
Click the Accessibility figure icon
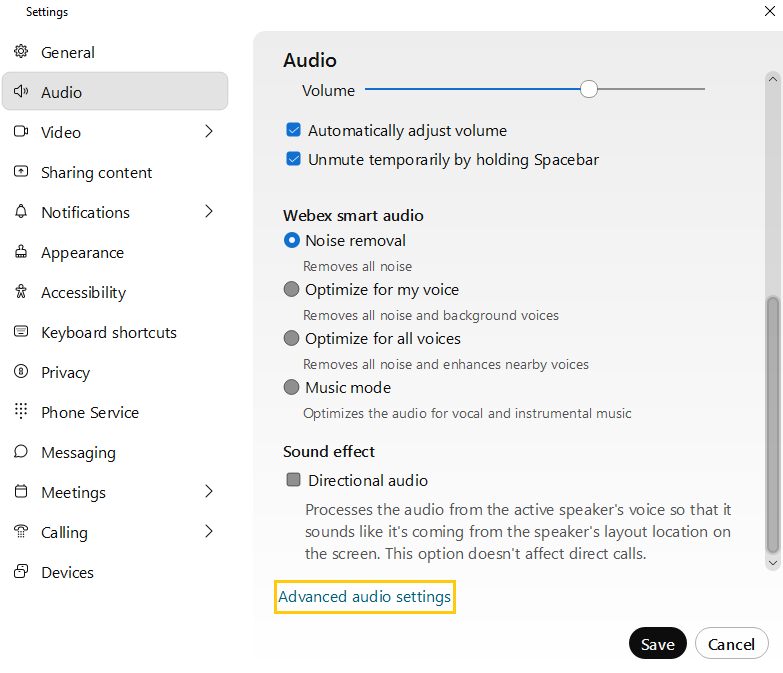(21, 292)
